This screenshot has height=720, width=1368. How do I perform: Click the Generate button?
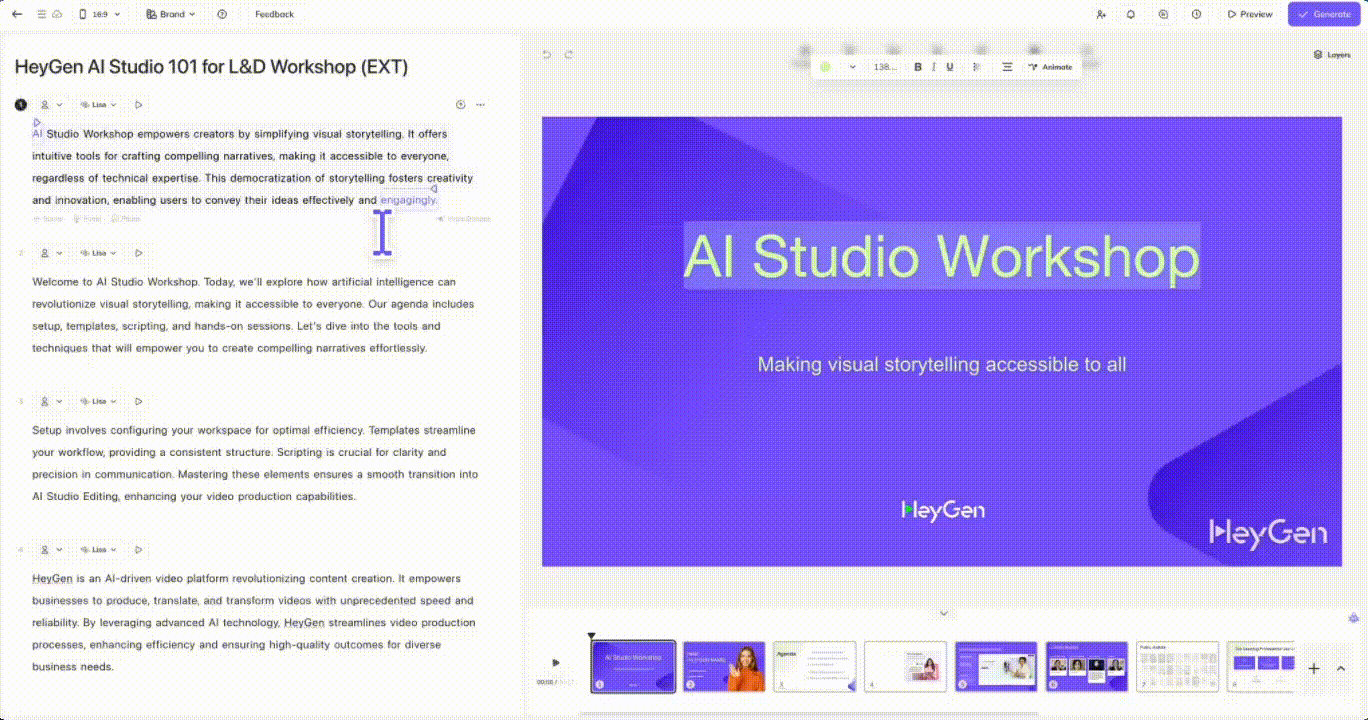(1324, 14)
